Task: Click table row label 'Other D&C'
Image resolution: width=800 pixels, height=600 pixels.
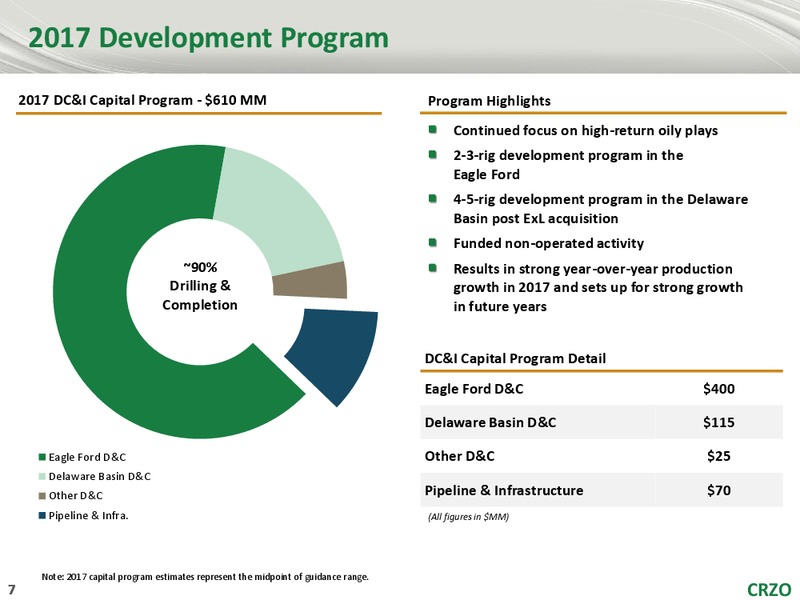Action: point(460,456)
